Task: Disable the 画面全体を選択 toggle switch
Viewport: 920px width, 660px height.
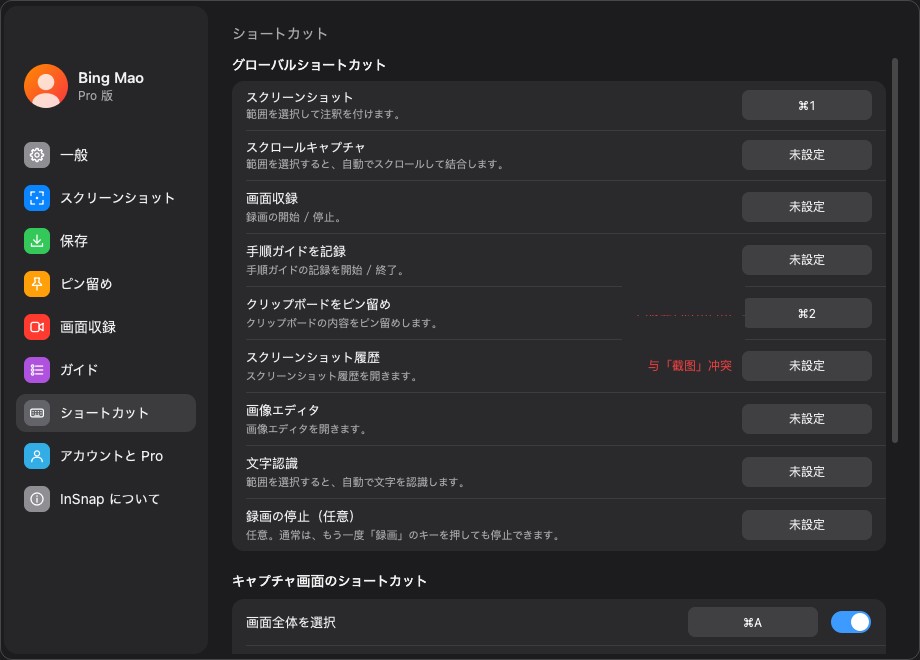Action: 851,622
